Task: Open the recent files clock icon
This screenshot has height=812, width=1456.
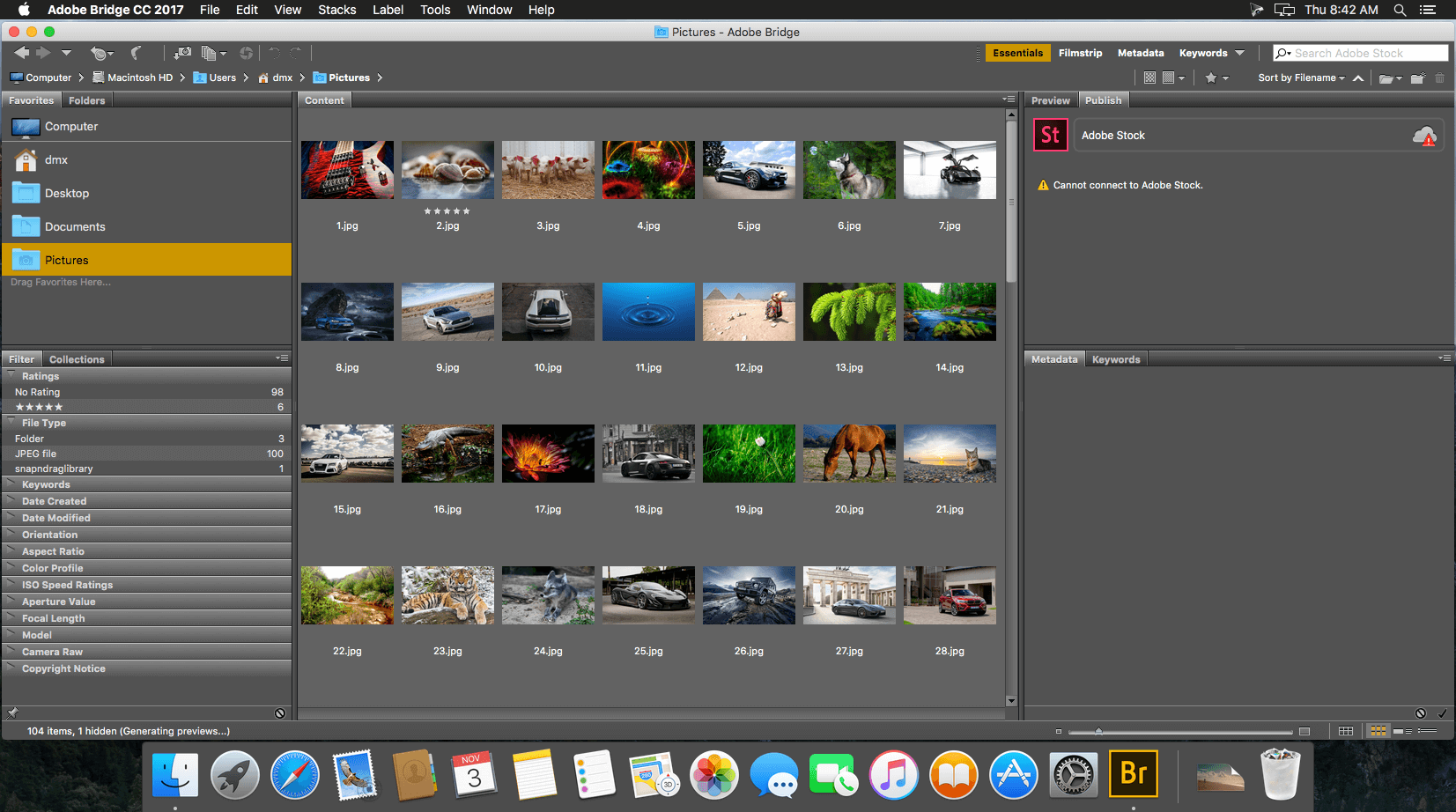Action: (x=101, y=53)
